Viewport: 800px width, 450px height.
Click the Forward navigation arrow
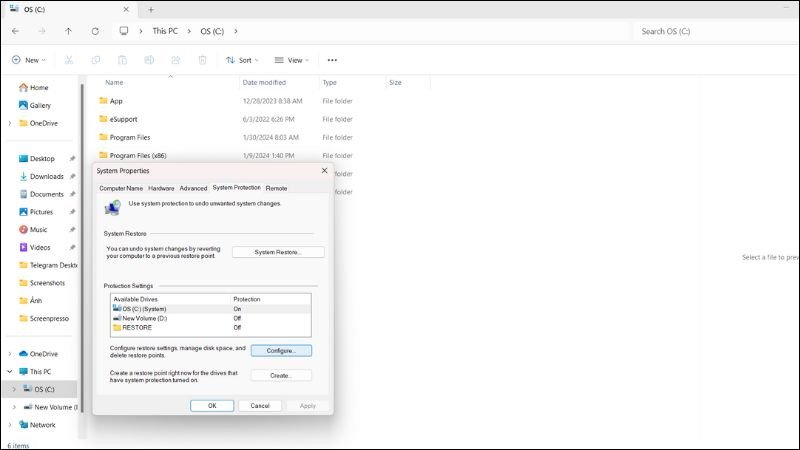click(x=42, y=31)
